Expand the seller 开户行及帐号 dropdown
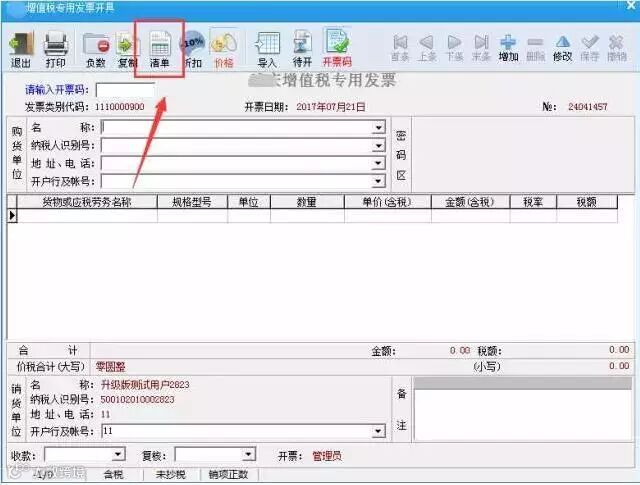Screen dimensions: 640x485 click(x=379, y=431)
